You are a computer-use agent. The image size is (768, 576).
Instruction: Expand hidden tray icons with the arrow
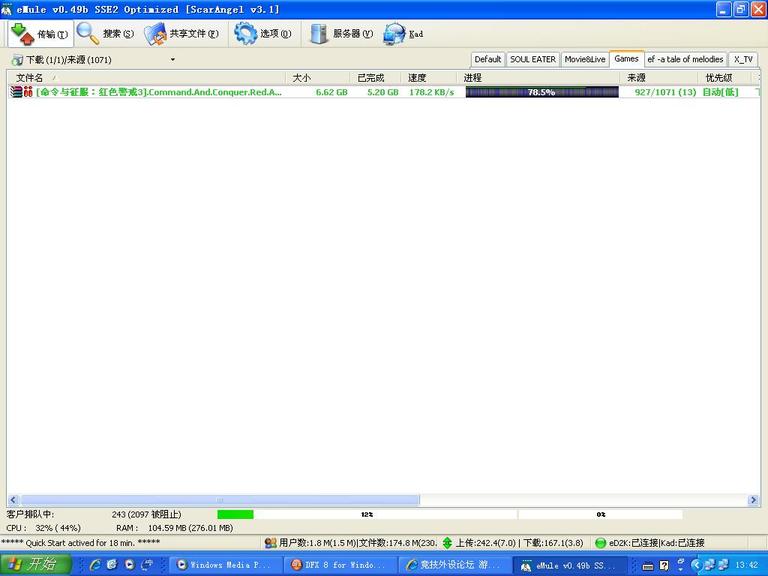pos(696,565)
